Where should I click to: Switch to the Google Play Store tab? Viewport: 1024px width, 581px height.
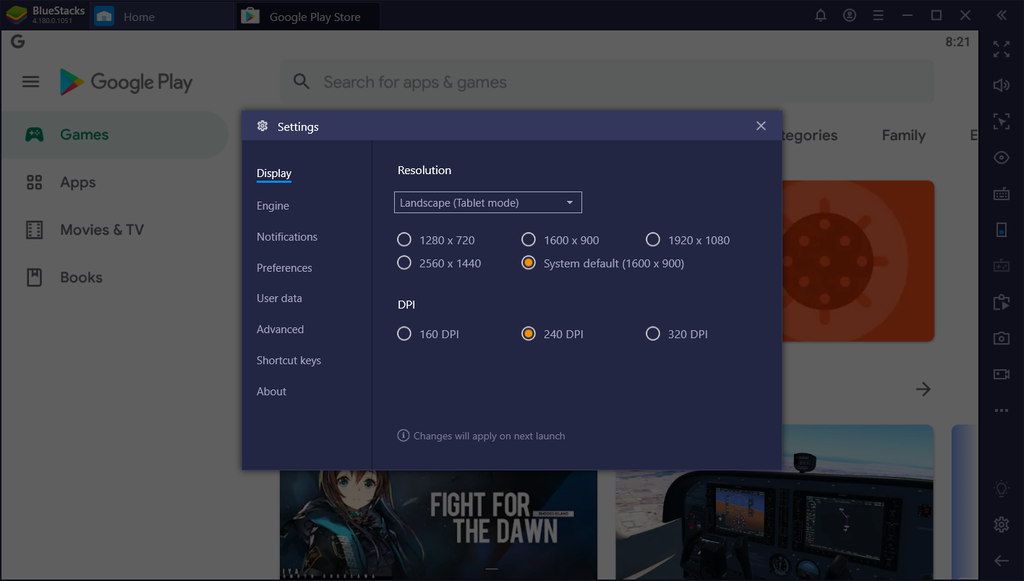[x=306, y=15]
